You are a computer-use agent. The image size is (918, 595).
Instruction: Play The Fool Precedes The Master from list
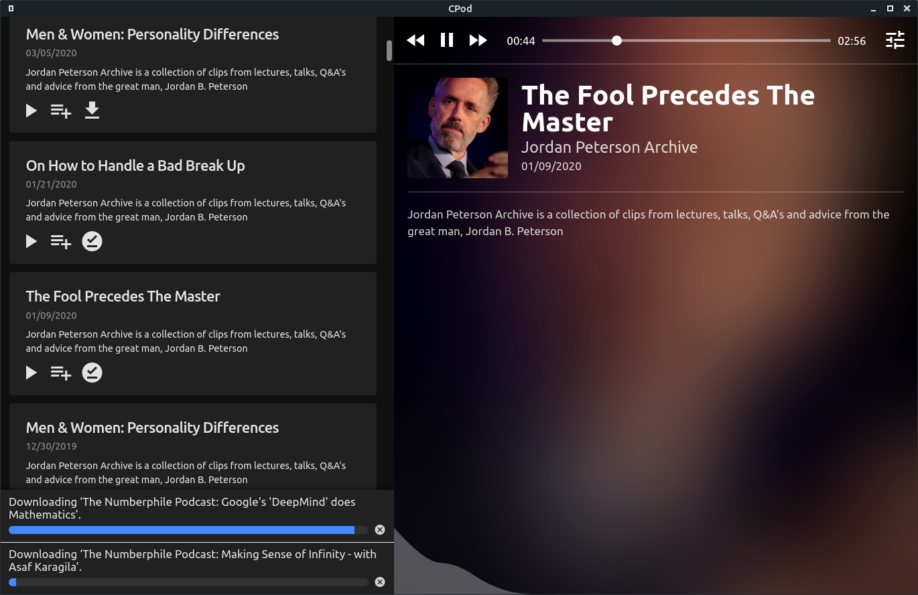click(x=31, y=372)
